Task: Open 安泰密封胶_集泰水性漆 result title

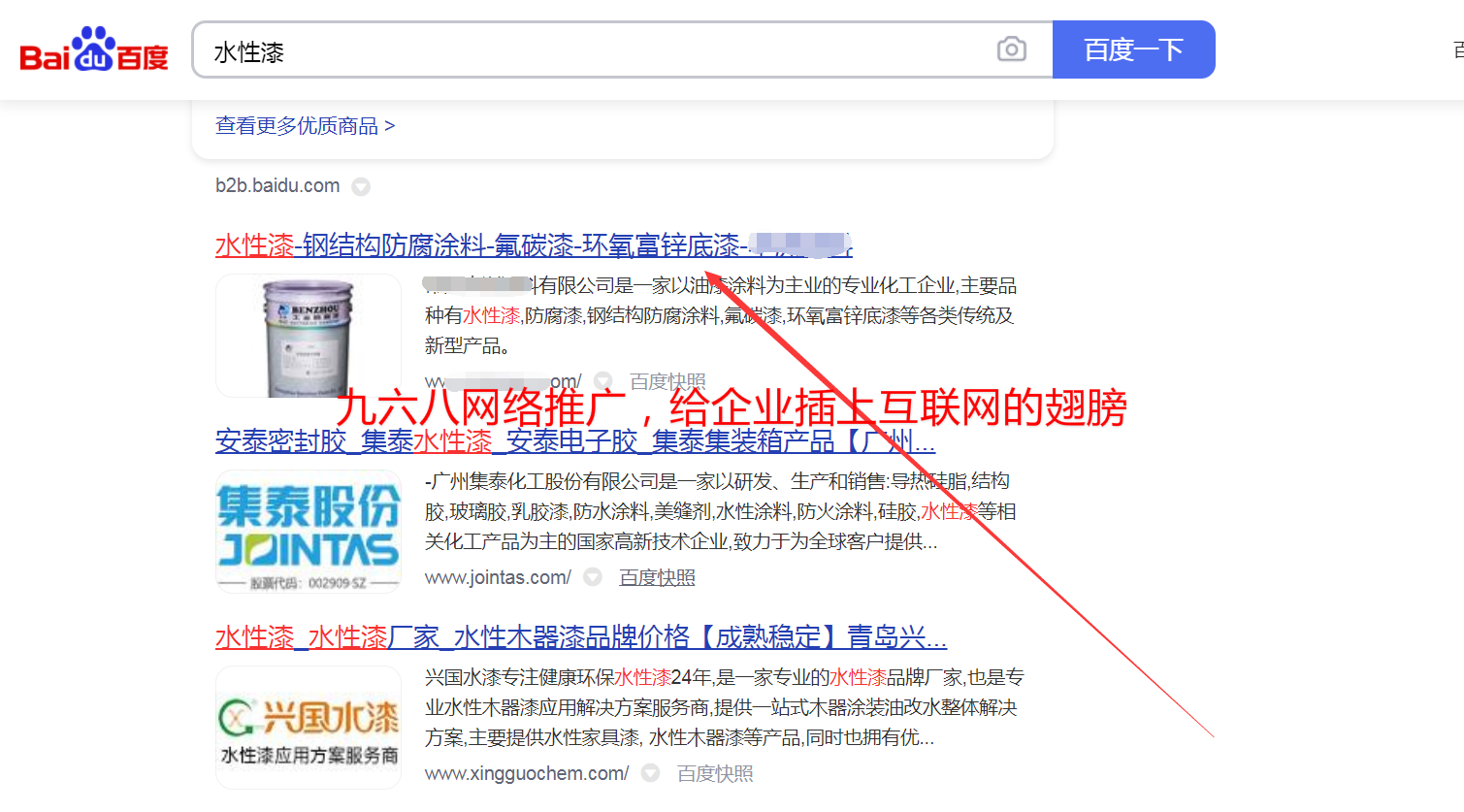Action: coord(575,441)
